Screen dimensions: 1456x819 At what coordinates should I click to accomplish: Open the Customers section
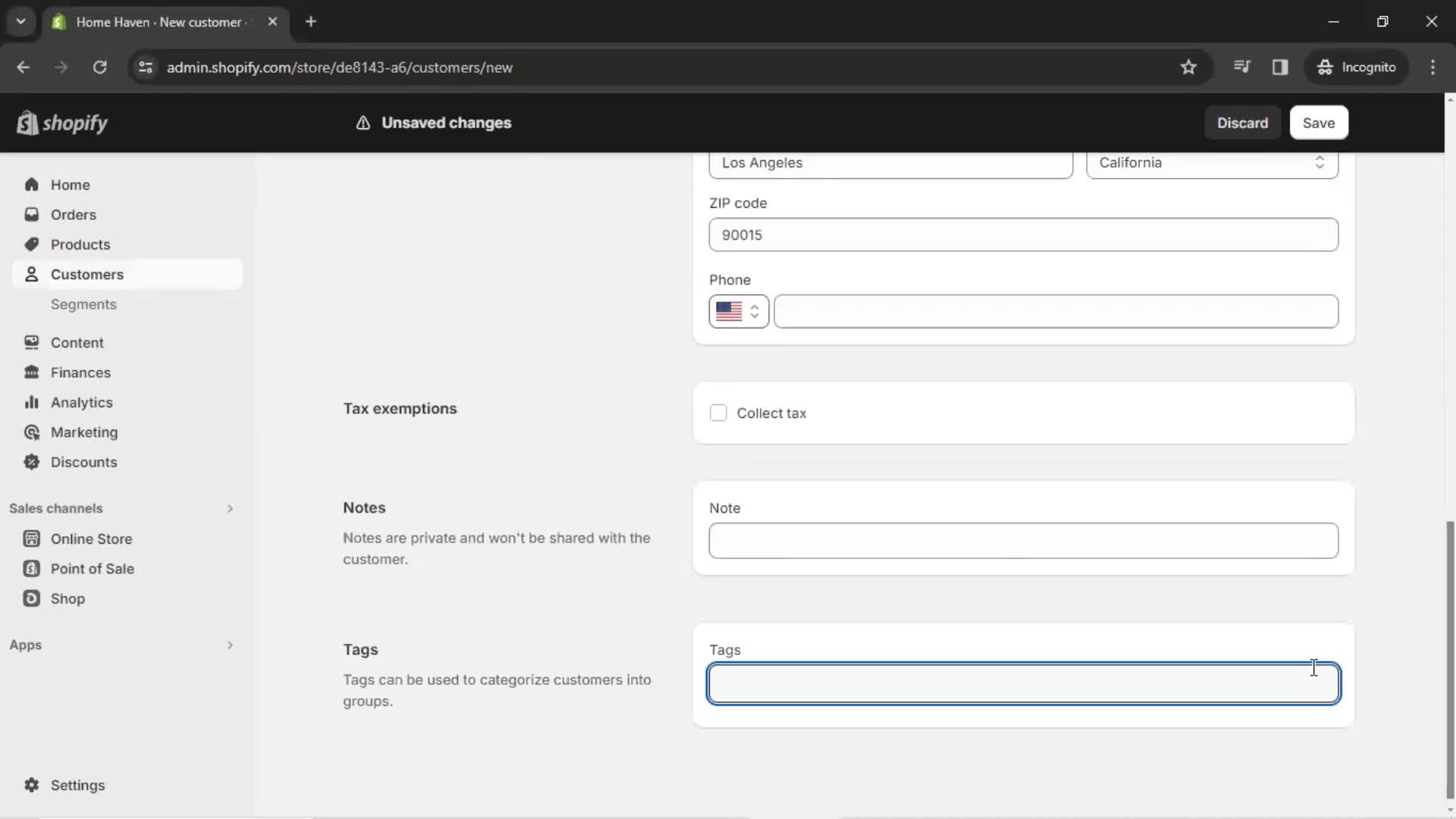87,274
